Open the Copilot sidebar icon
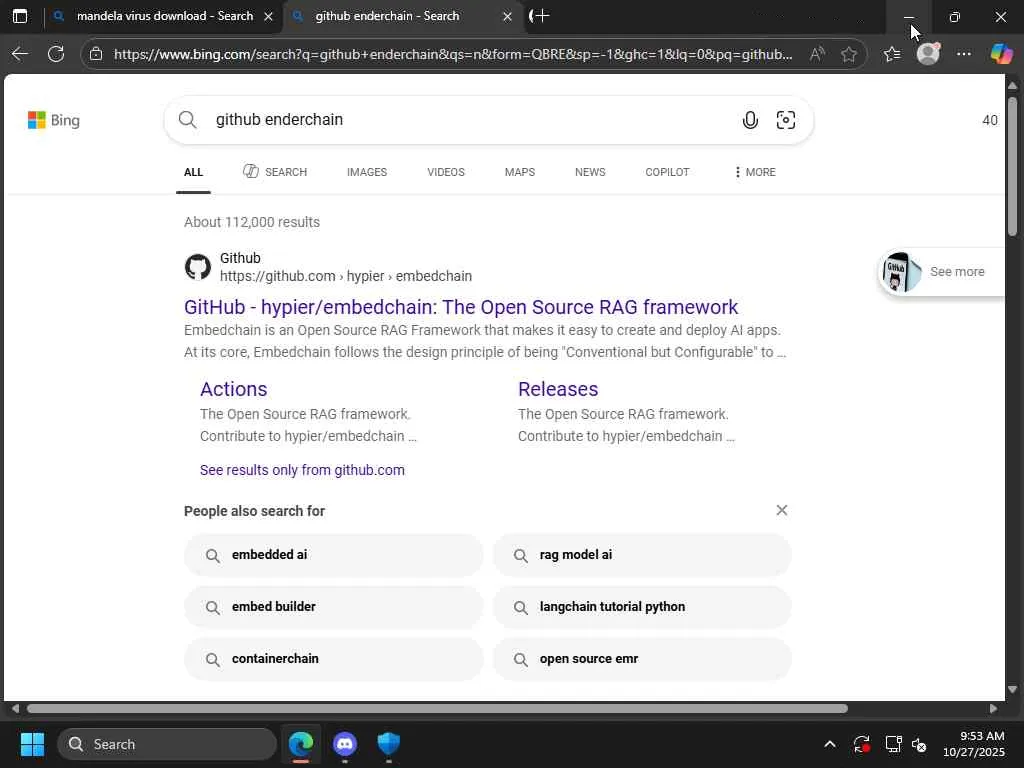Viewport: 1024px width, 768px height. tap(1001, 54)
